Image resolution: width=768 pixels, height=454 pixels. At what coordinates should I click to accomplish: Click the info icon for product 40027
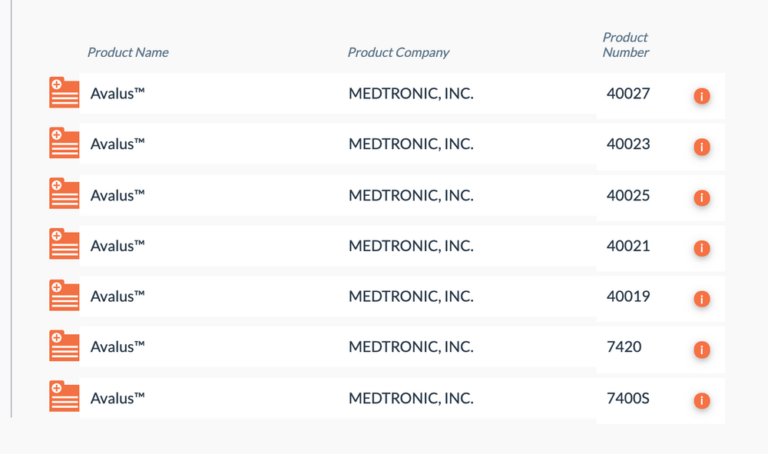701,96
